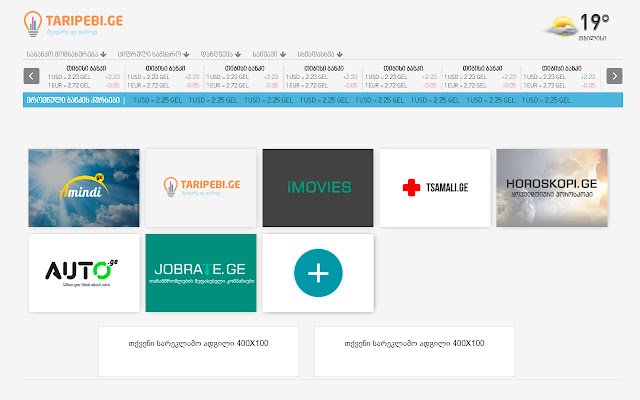This screenshot has width=640, height=400.
Task: Show next bank rates with right arrow
Action: tap(614, 76)
